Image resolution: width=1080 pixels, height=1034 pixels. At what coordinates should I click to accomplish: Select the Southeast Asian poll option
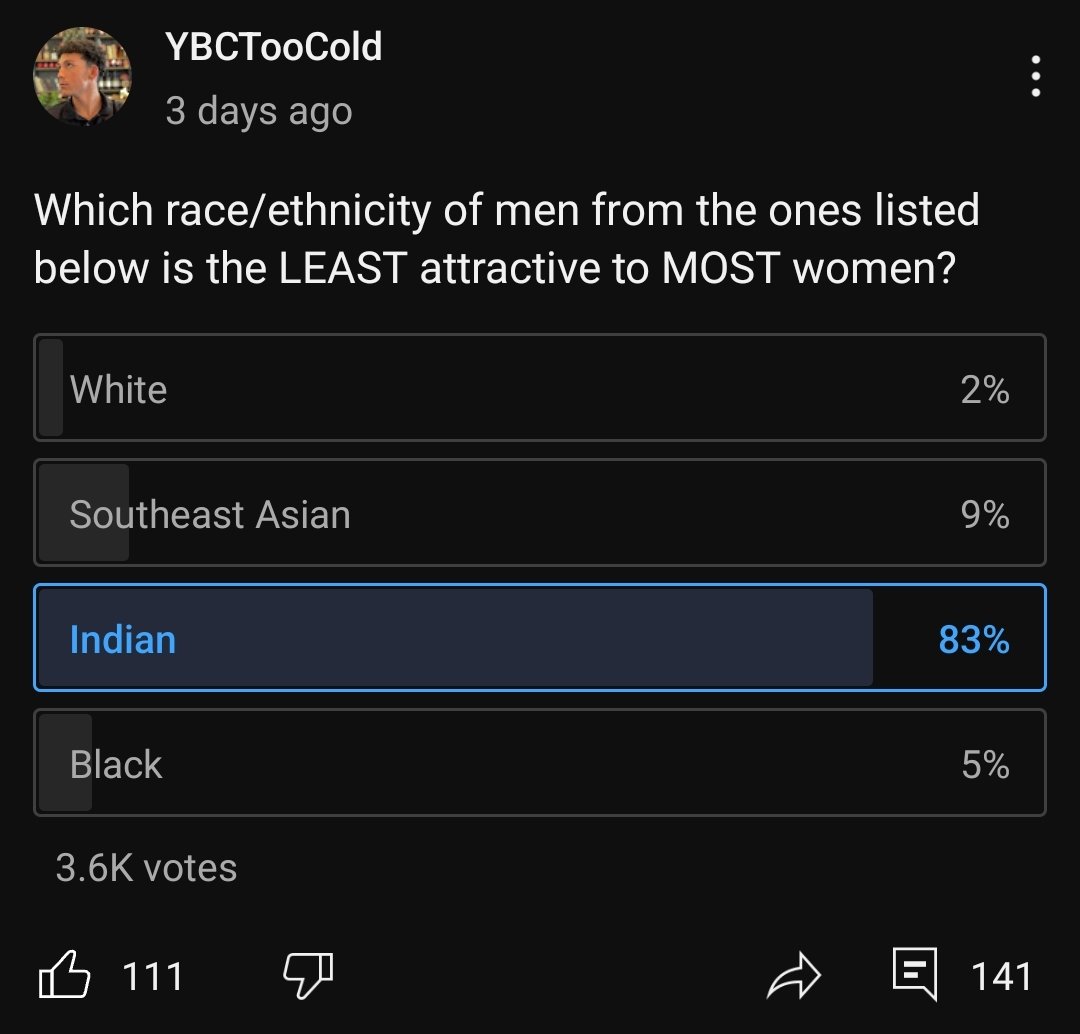[x=540, y=513]
